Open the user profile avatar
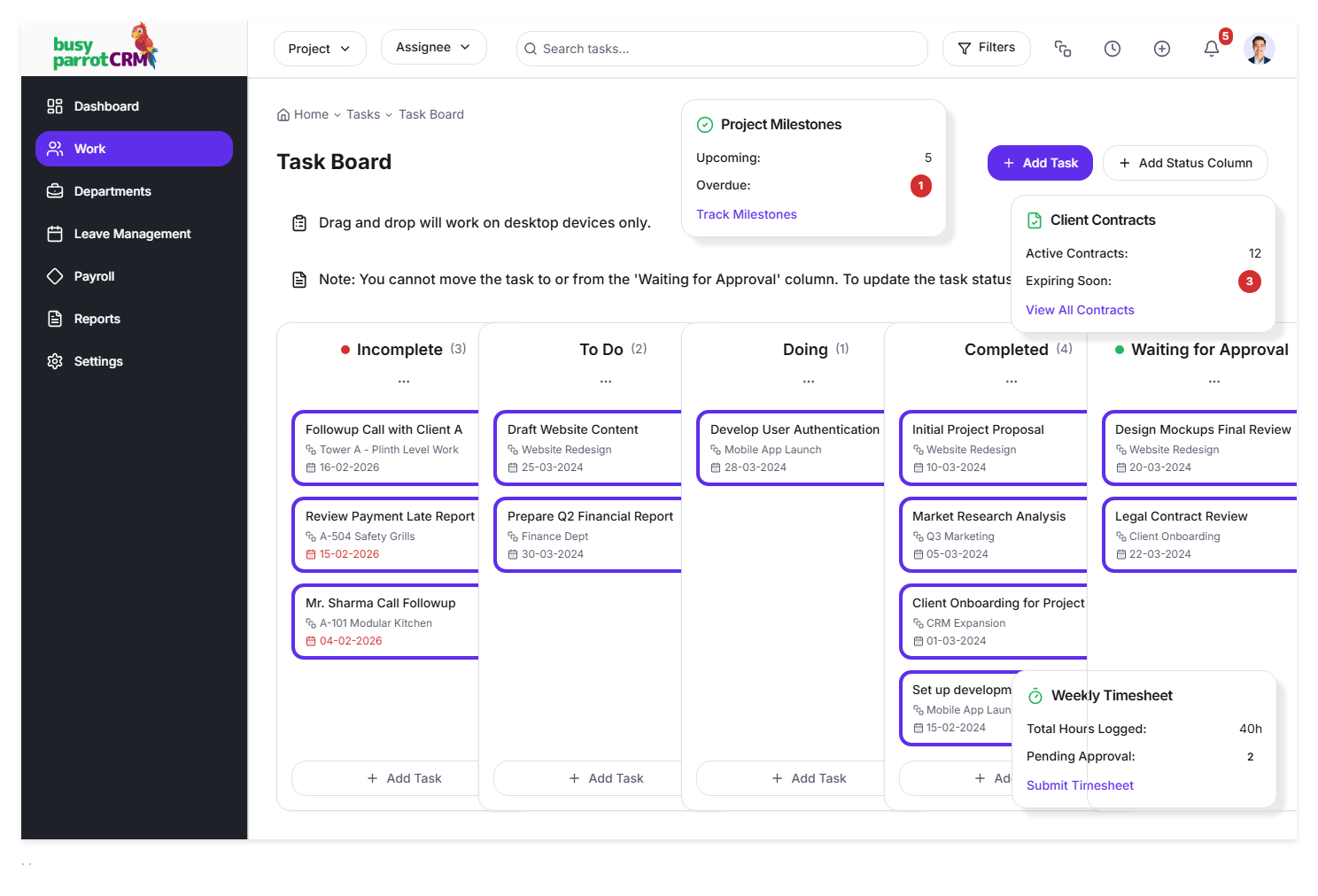Image resolution: width=1318 pixels, height=896 pixels. coord(1259,49)
